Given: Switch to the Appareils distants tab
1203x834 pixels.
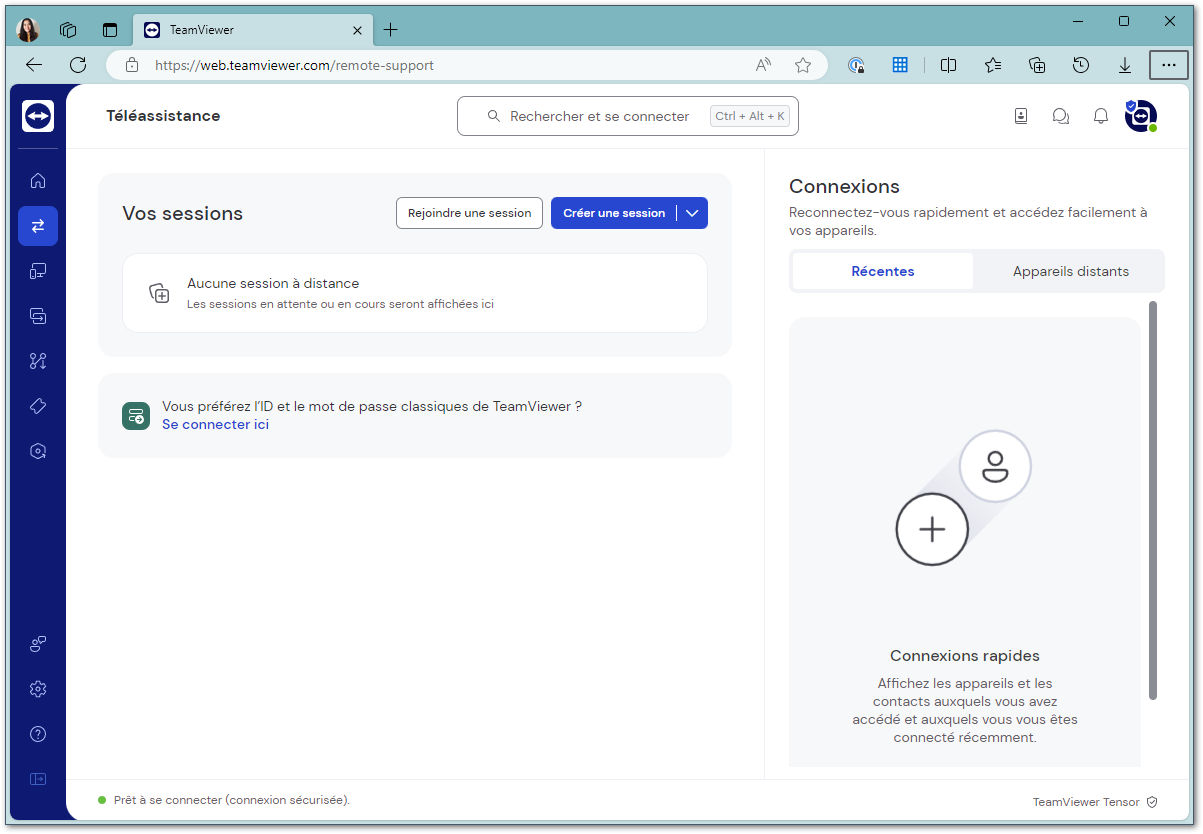Looking at the screenshot, I should point(1070,271).
